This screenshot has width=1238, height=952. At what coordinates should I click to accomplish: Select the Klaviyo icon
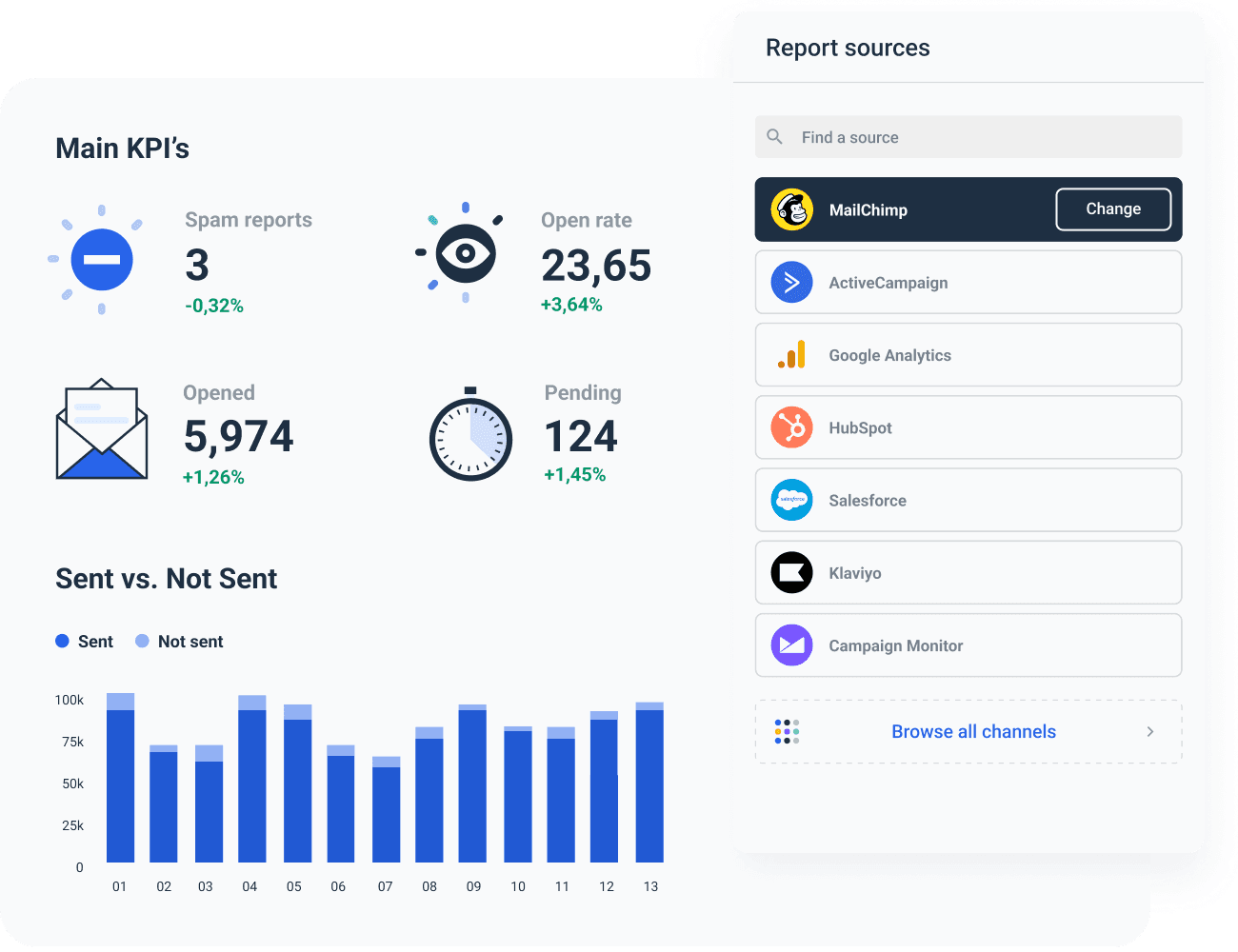(x=791, y=572)
